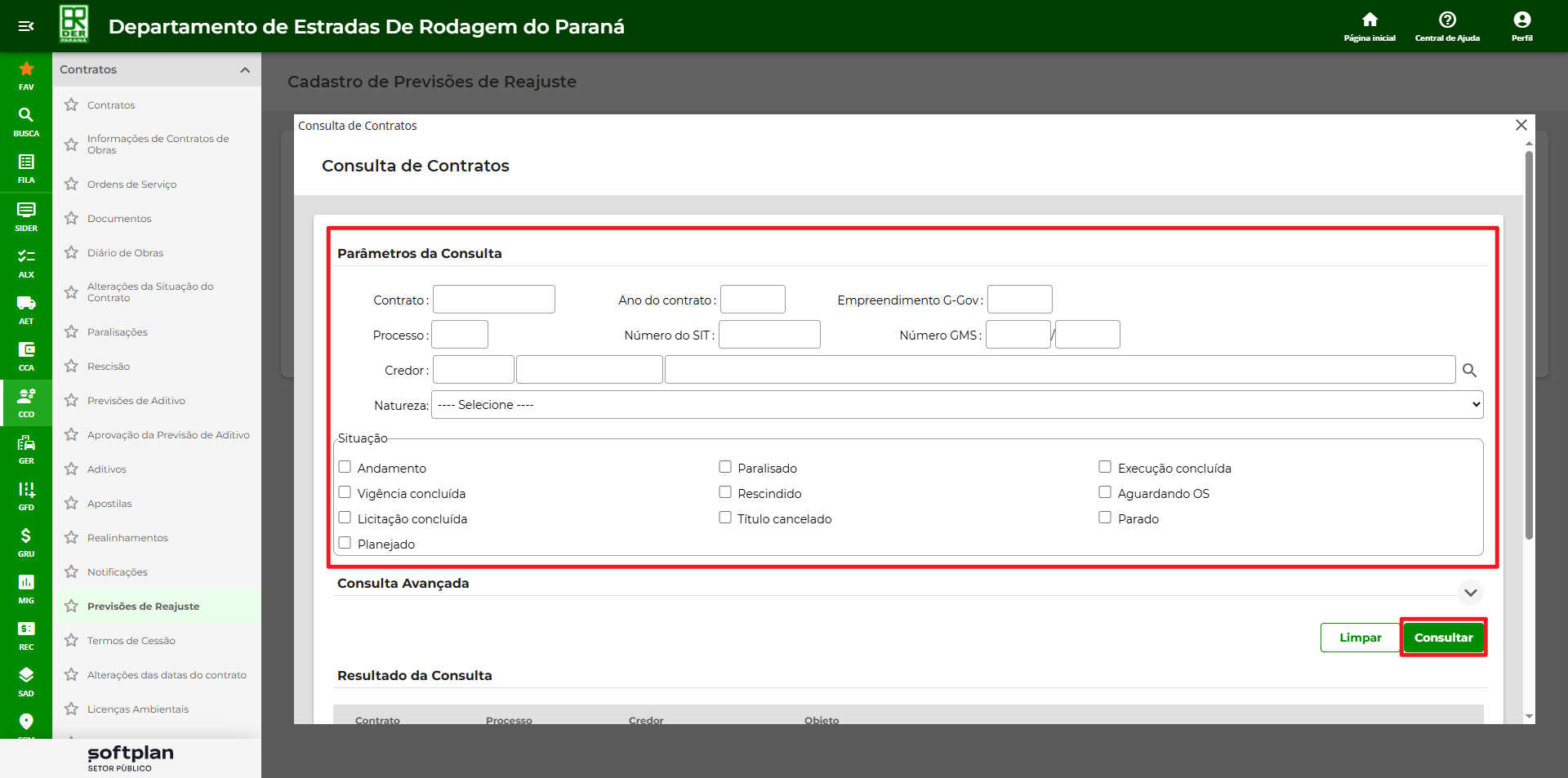Favorite the Ordens de Serviço star
1568x778 pixels.
pos(72,184)
